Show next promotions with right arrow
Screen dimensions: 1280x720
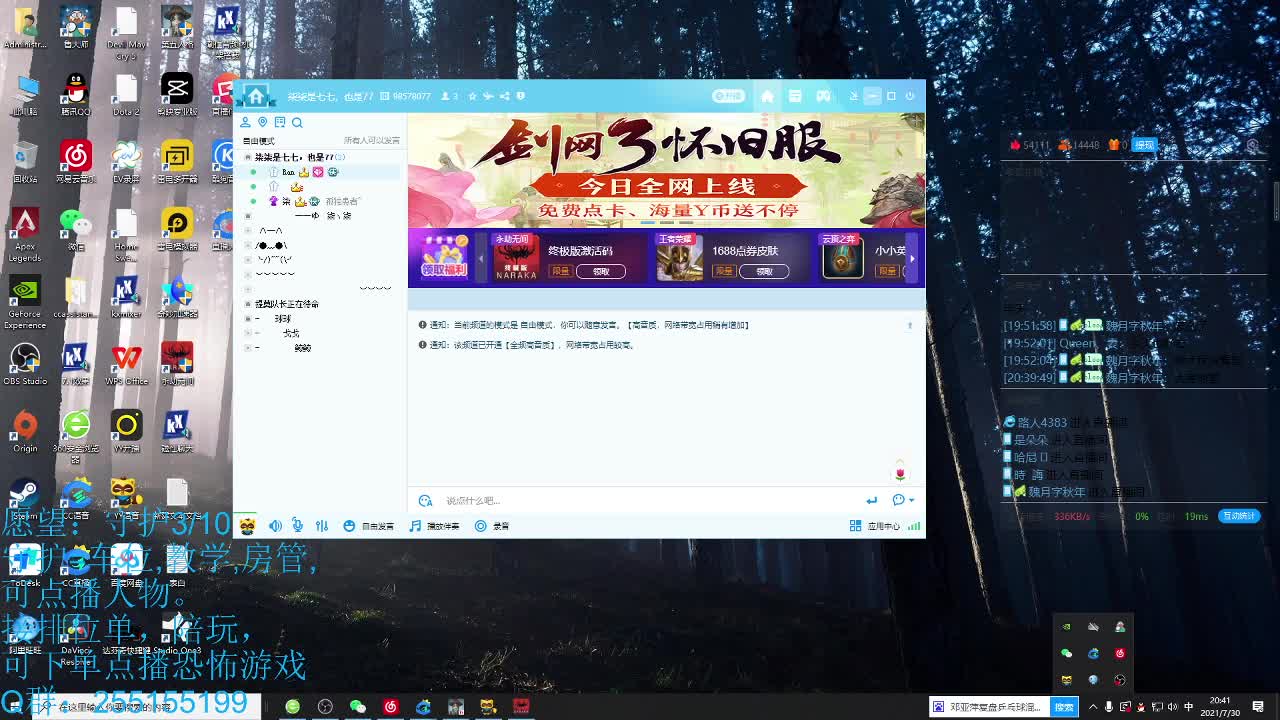click(x=912, y=257)
